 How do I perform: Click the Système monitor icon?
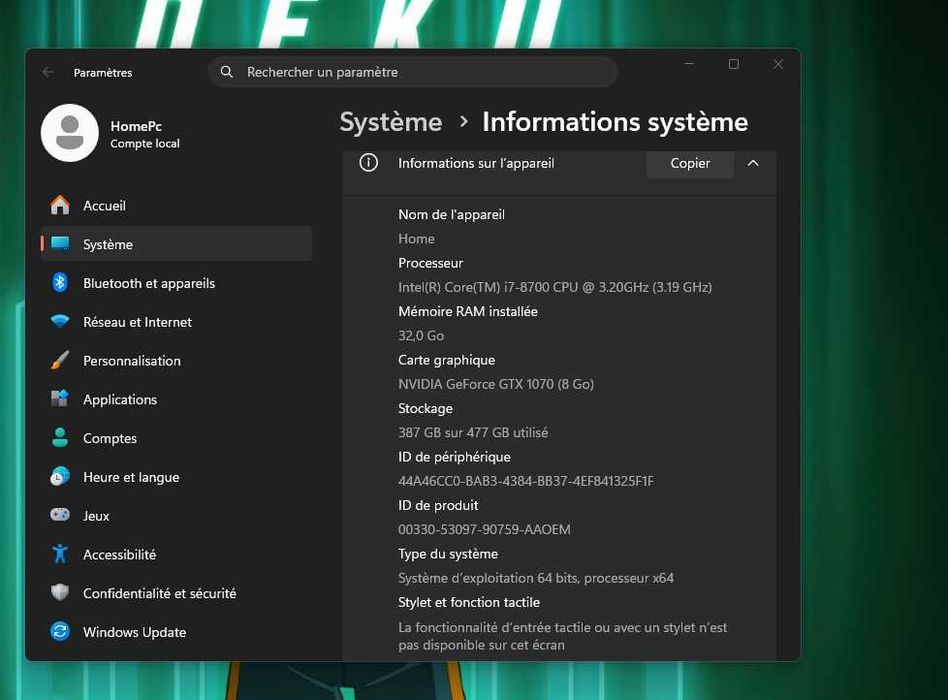click(x=60, y=244)
